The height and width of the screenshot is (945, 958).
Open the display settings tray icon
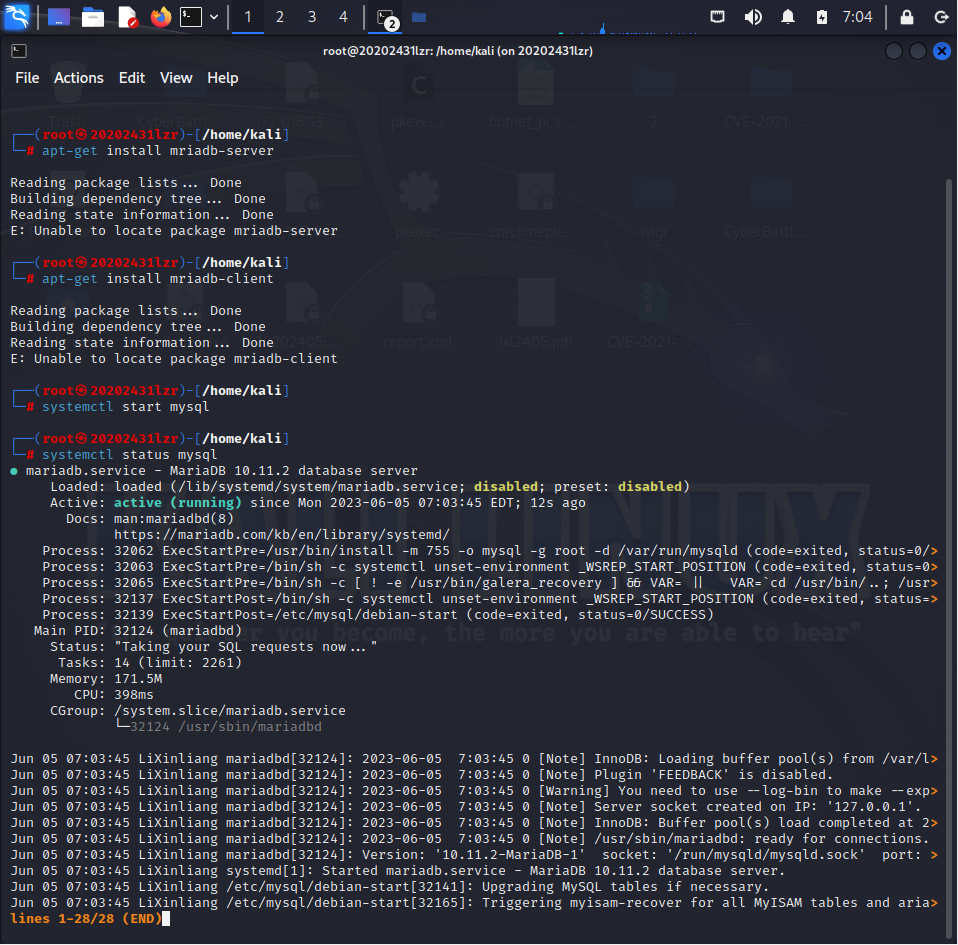(x=717, y=16)
